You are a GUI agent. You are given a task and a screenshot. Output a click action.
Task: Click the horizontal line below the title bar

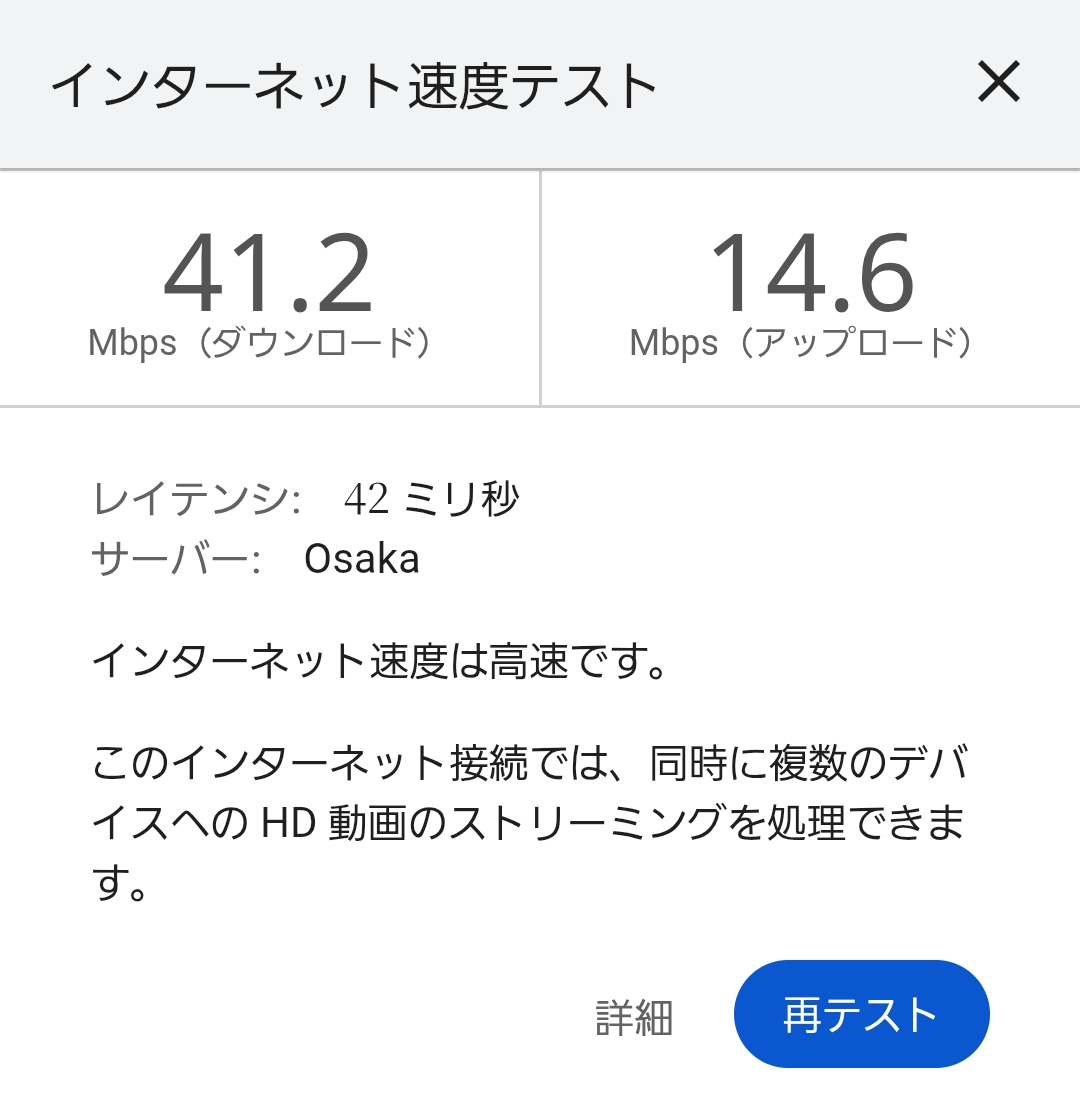coord(540,170)
